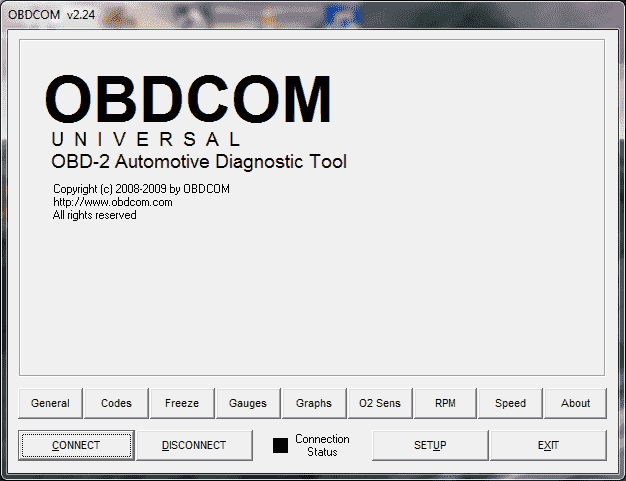View the RPM screen
The width and height of the screenshot is (626, 481).
click(445, 403)
